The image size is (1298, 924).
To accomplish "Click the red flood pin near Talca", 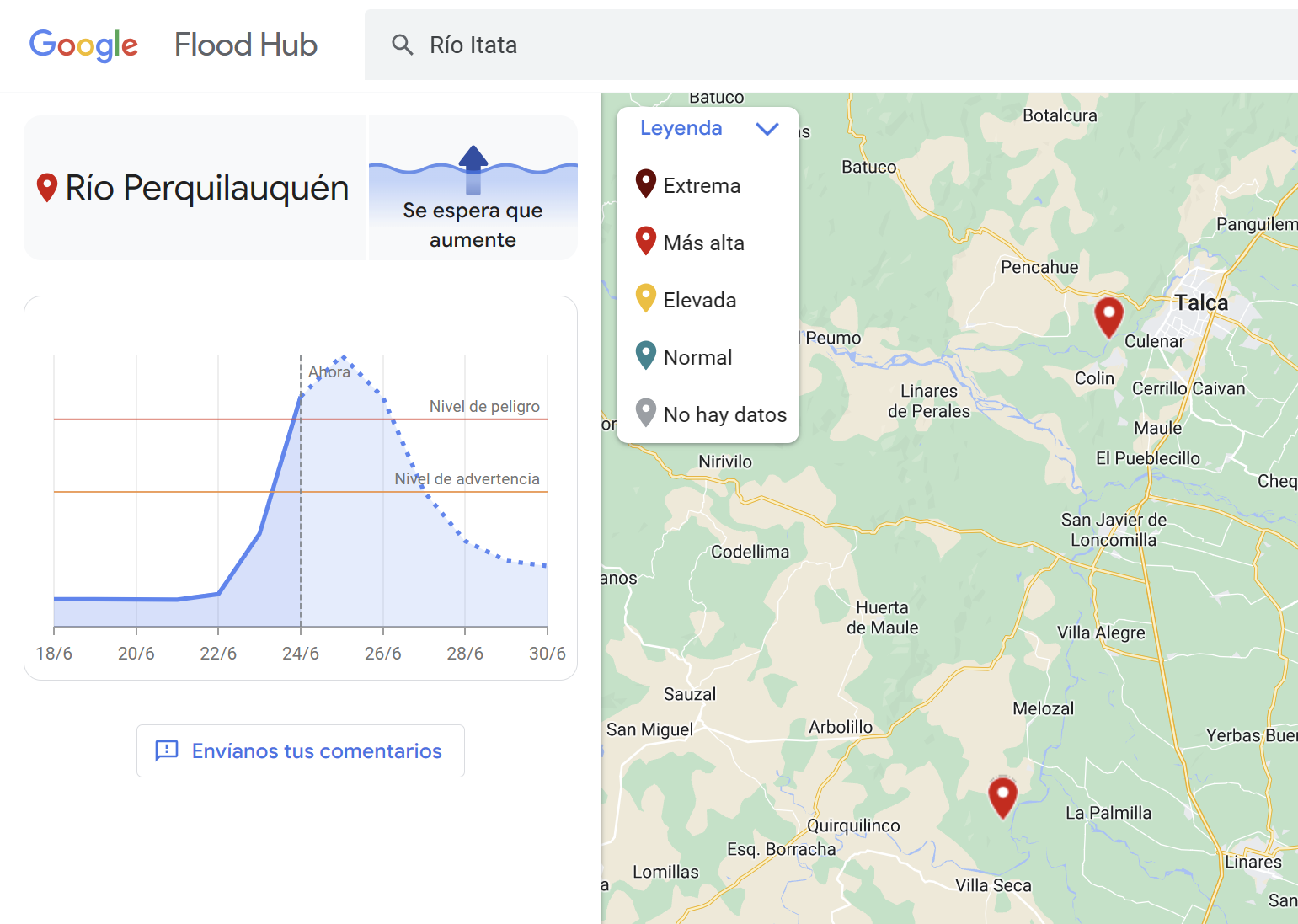I will point(1108,316).
